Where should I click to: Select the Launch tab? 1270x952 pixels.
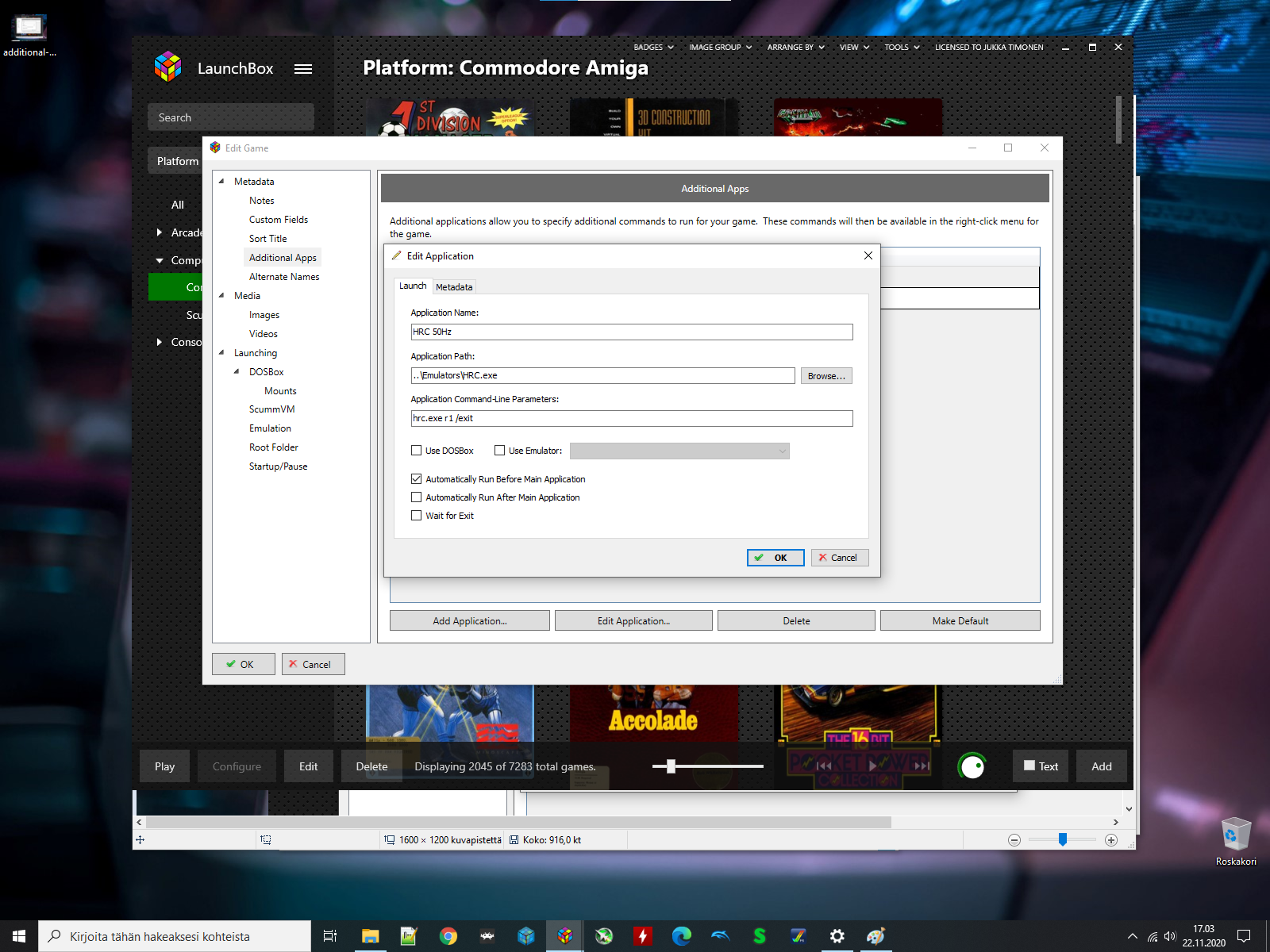(x=413, y=286)
